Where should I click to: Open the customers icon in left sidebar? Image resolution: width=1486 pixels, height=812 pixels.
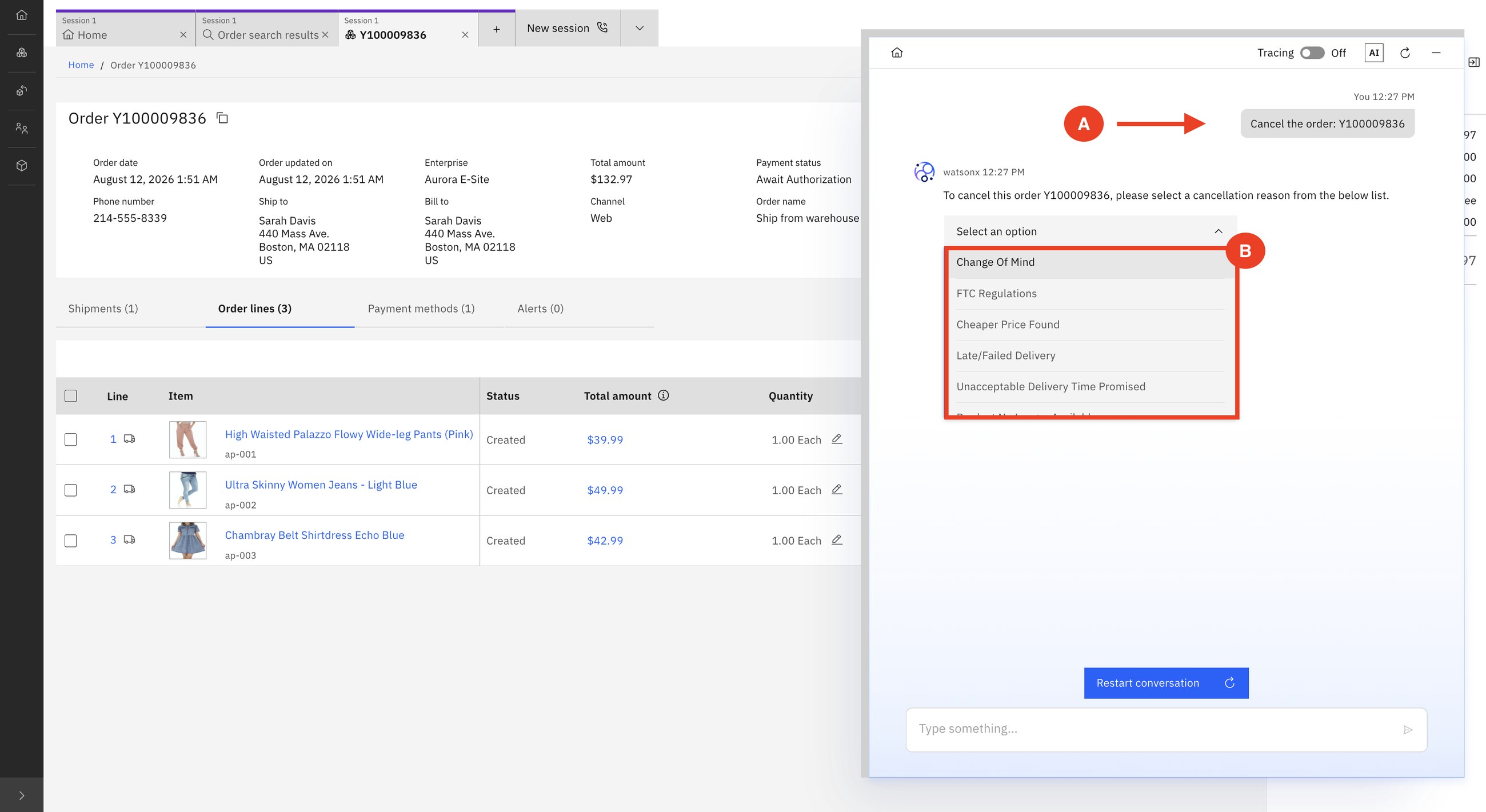pos(21,128)
